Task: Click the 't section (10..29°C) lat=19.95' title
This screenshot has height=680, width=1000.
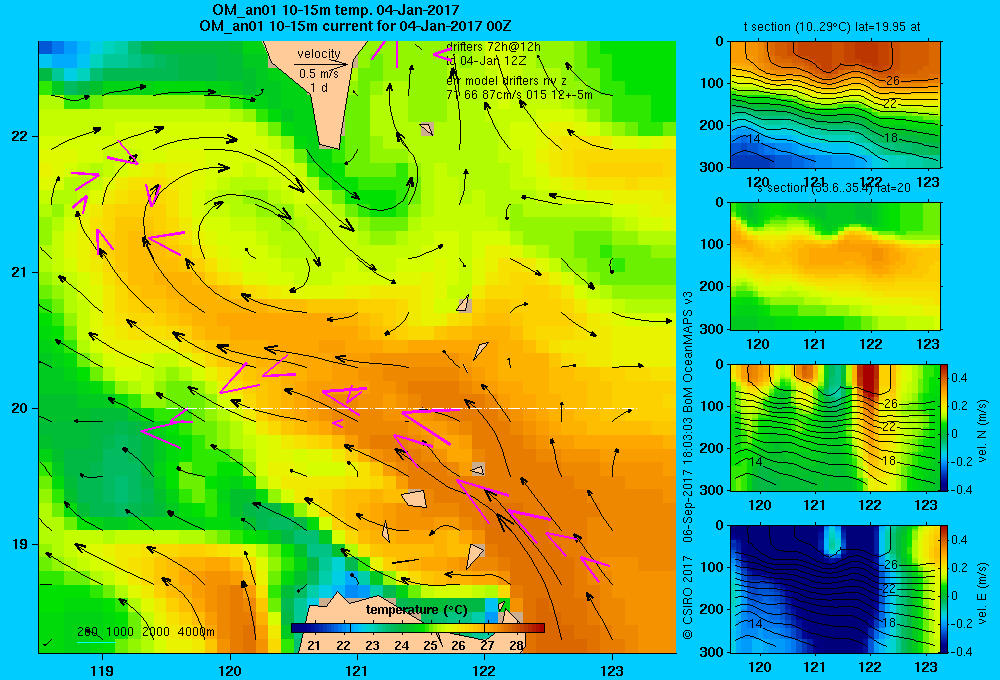Action: pyautogui.click(x=831, y=27)
